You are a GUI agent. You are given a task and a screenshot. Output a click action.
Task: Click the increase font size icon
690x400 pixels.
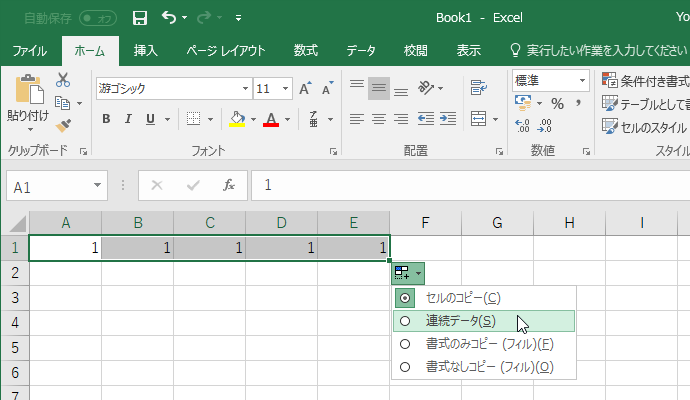(305, 88)
